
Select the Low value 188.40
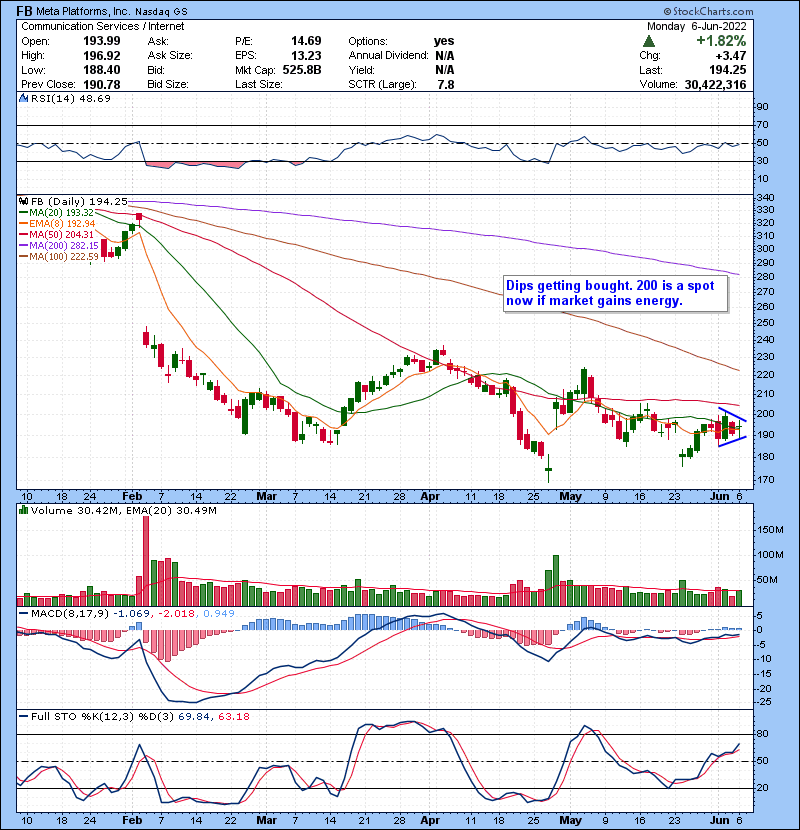[102, 70]
